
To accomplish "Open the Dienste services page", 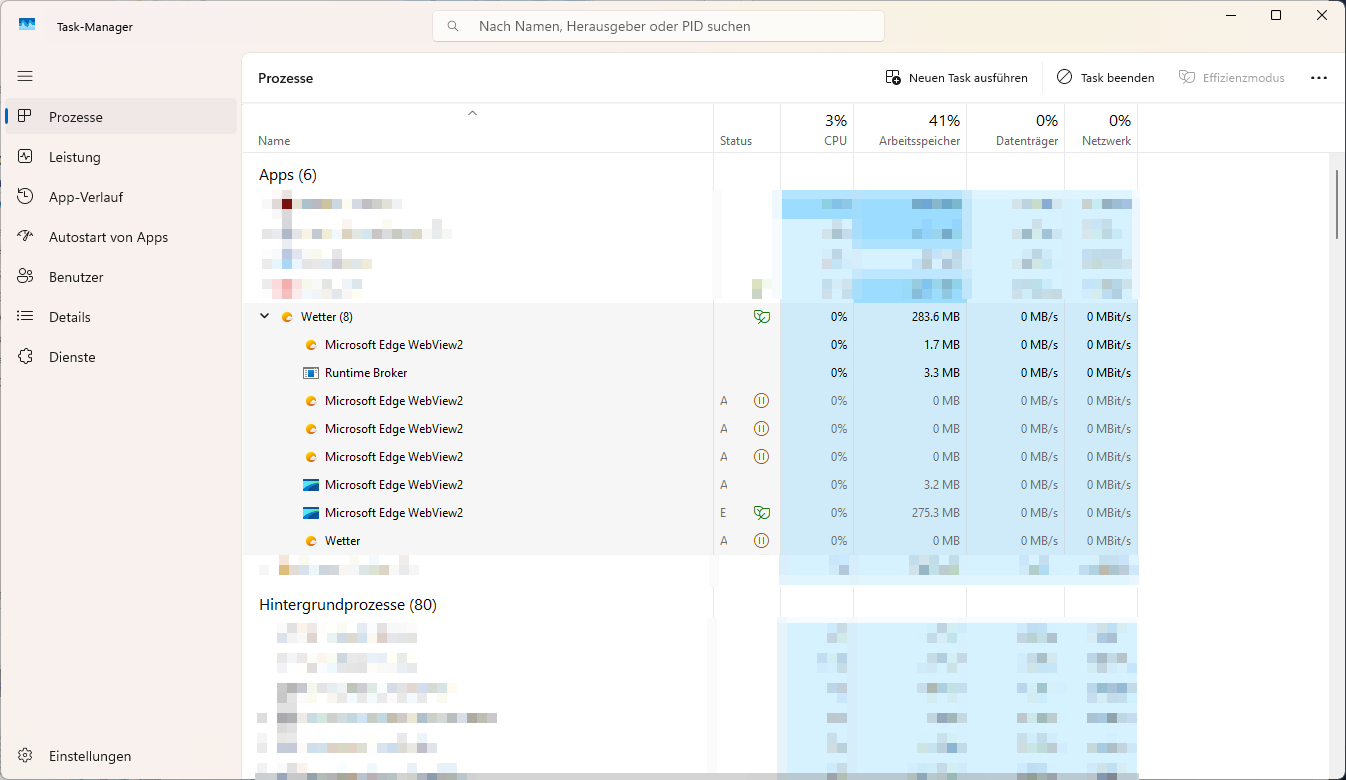I will (x=120, y=357).
